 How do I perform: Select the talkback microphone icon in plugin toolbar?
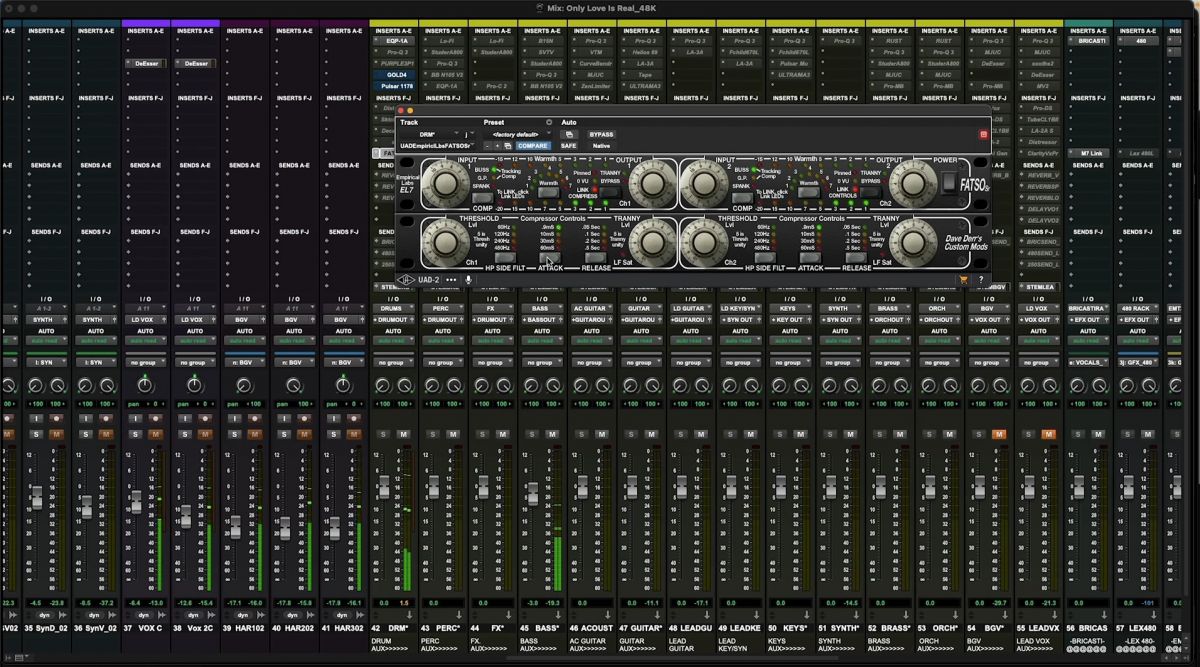[x=467, y=280]
